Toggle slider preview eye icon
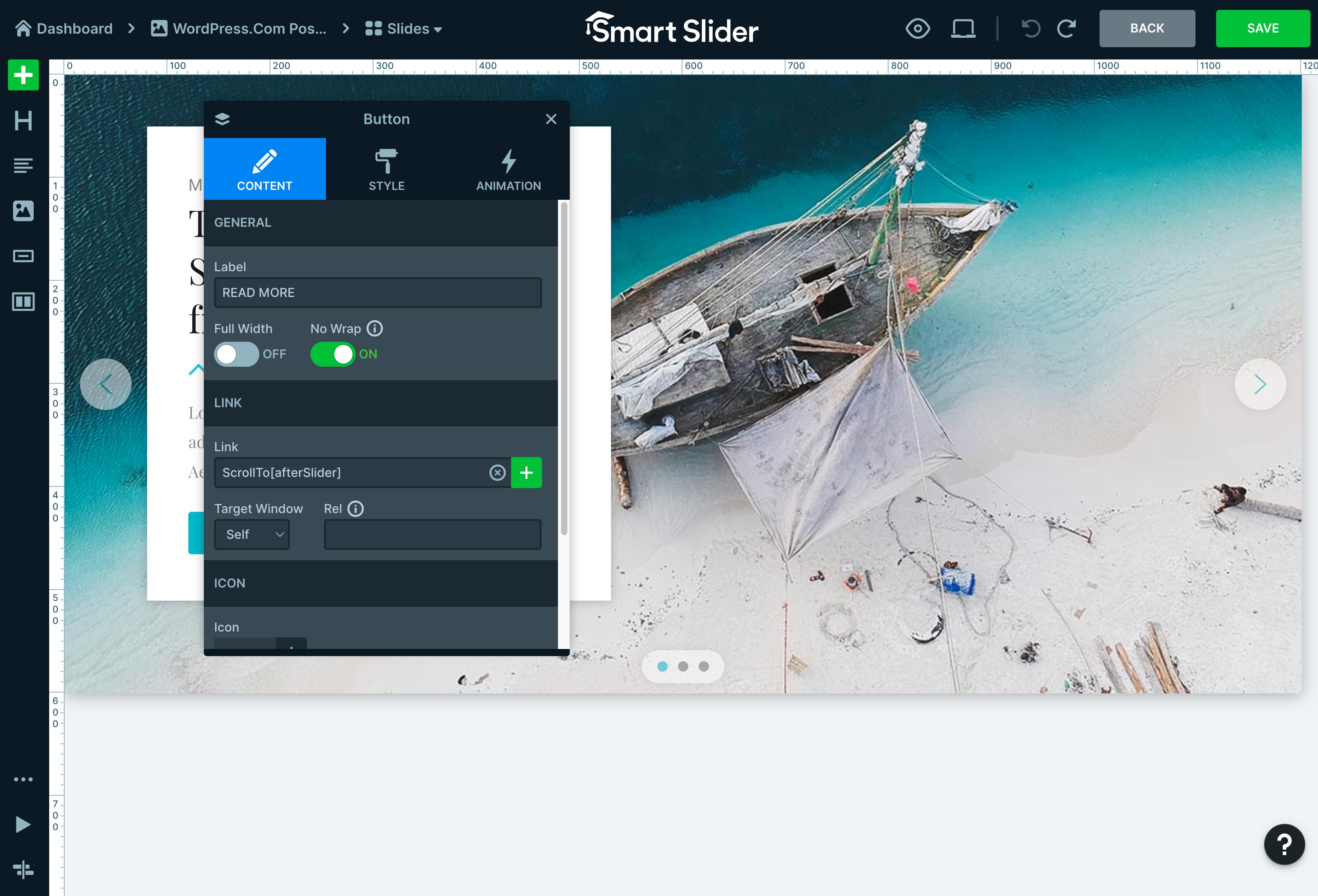 click(918, 29)
